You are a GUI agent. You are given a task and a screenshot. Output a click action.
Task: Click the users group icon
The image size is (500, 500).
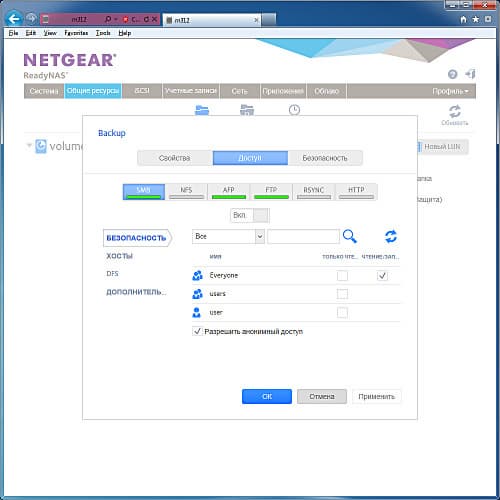(x=197, y=294)
